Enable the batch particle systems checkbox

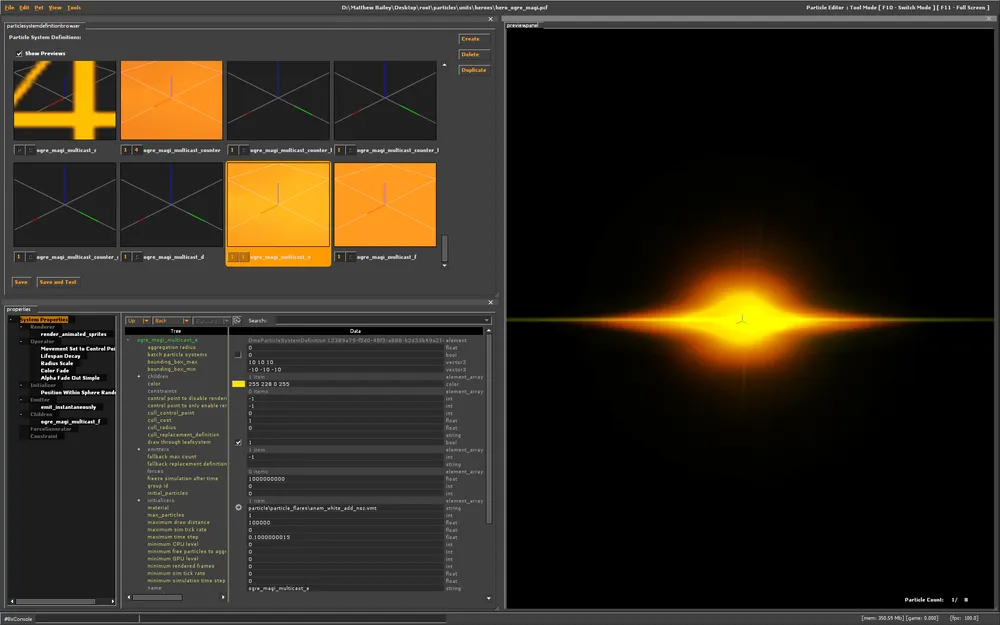[x=238, y=355]
